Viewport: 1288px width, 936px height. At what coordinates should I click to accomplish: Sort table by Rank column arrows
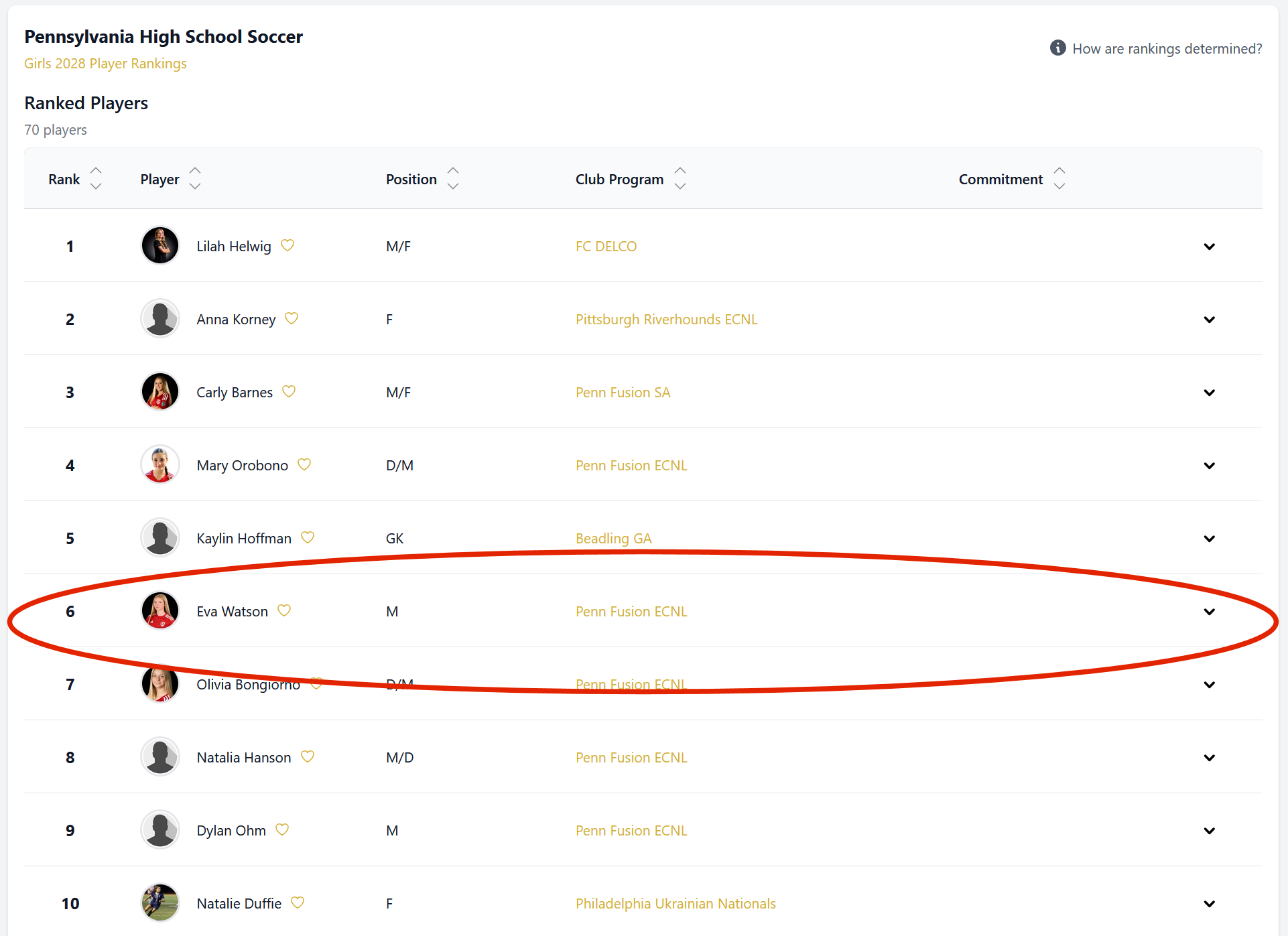tap(96, 179)
